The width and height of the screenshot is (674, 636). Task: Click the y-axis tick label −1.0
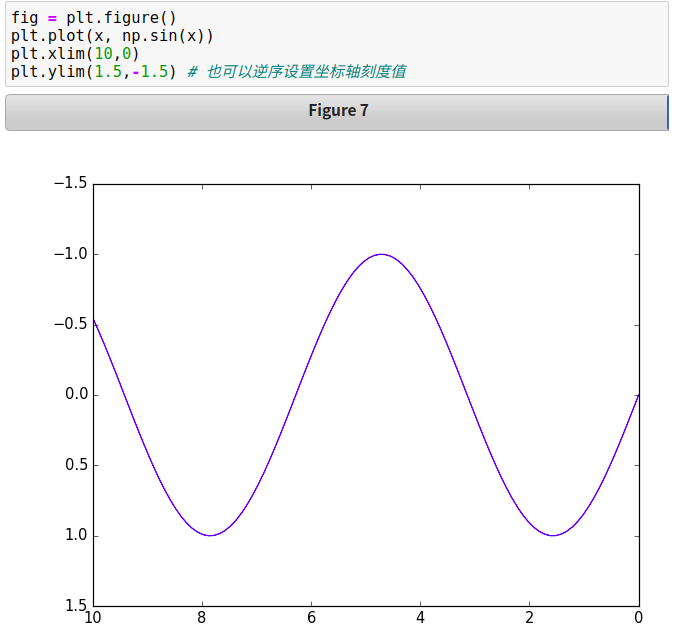[71, 254]
